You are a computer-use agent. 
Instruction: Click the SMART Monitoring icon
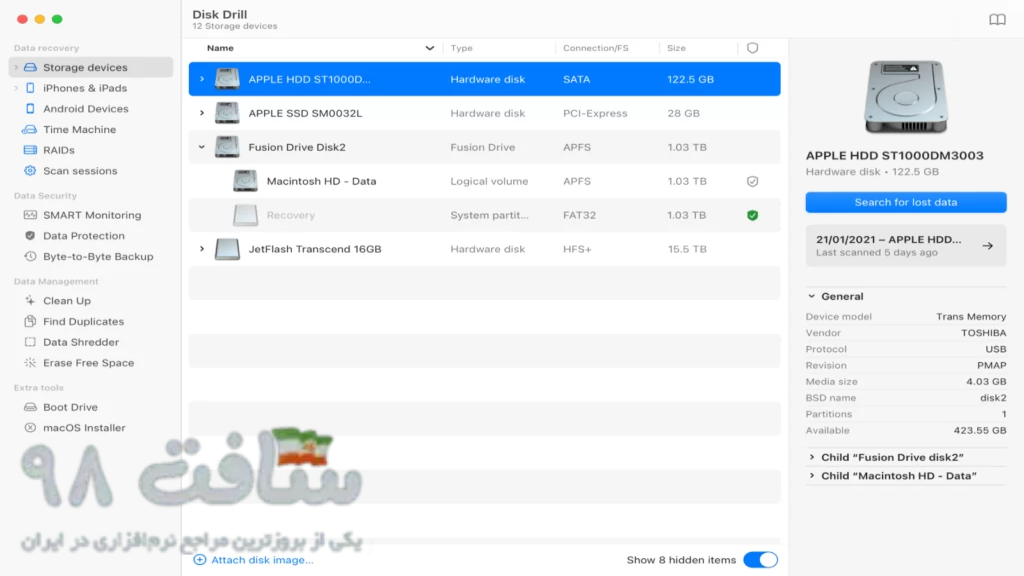pyautogui.click(x=30, y=215)
